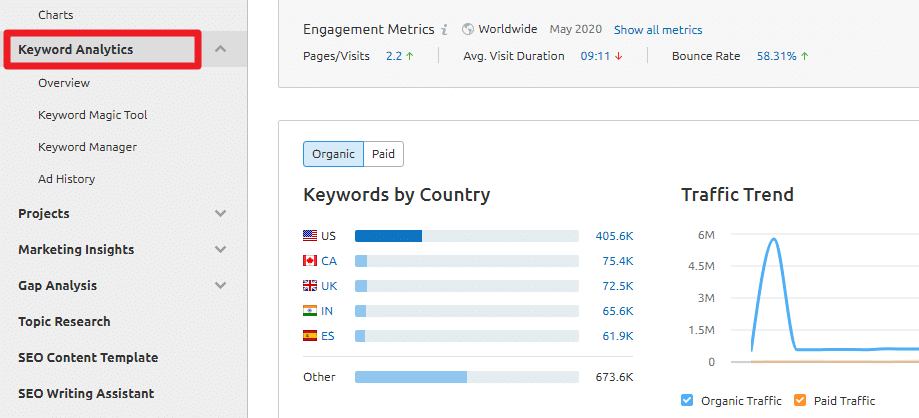Image resolution: width=919 pixels, height=418 pixels.
Task: Click the Traffic Trend heading
Action: [x=737, y=195]
